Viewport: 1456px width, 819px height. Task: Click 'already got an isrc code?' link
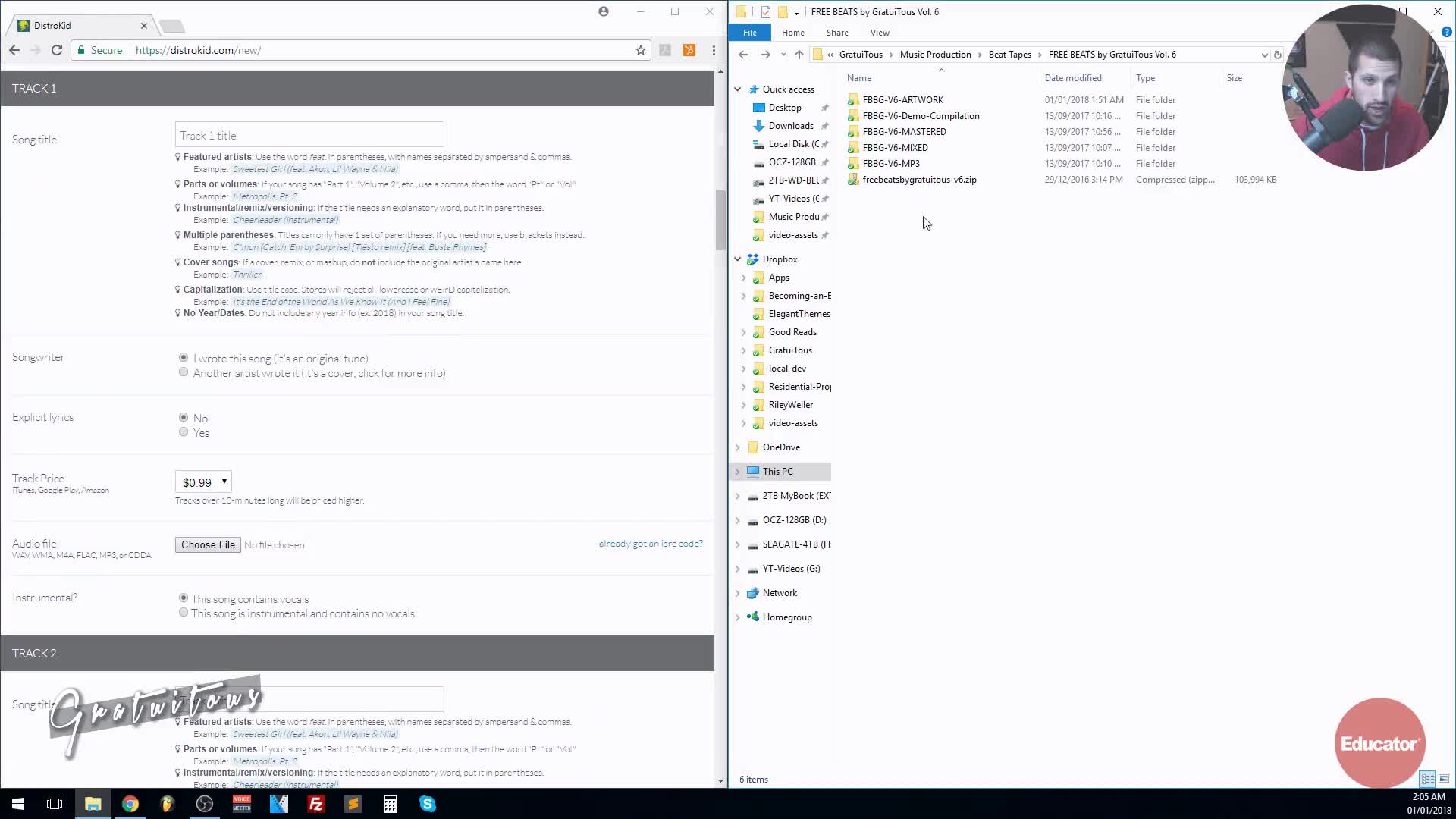(651, 544)
